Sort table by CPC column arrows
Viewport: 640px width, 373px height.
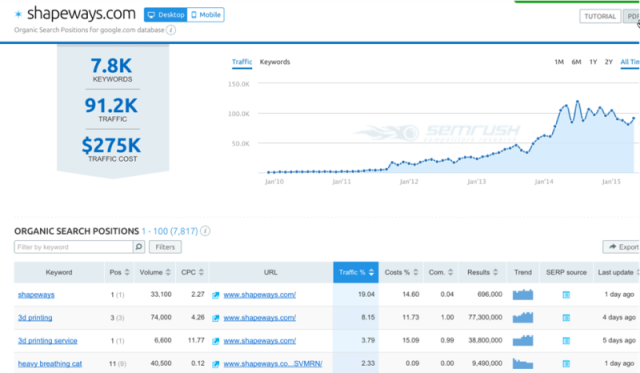(x=201, y=272)
